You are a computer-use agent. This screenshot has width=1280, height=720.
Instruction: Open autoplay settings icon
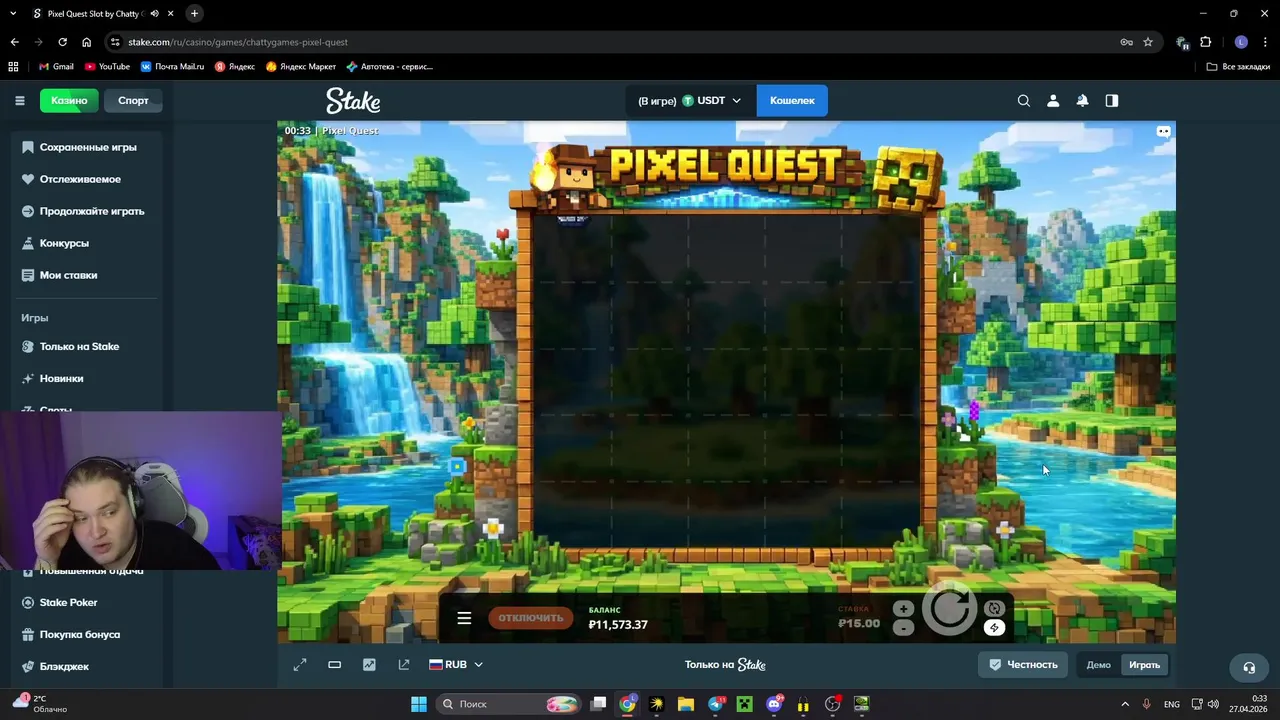994,608
